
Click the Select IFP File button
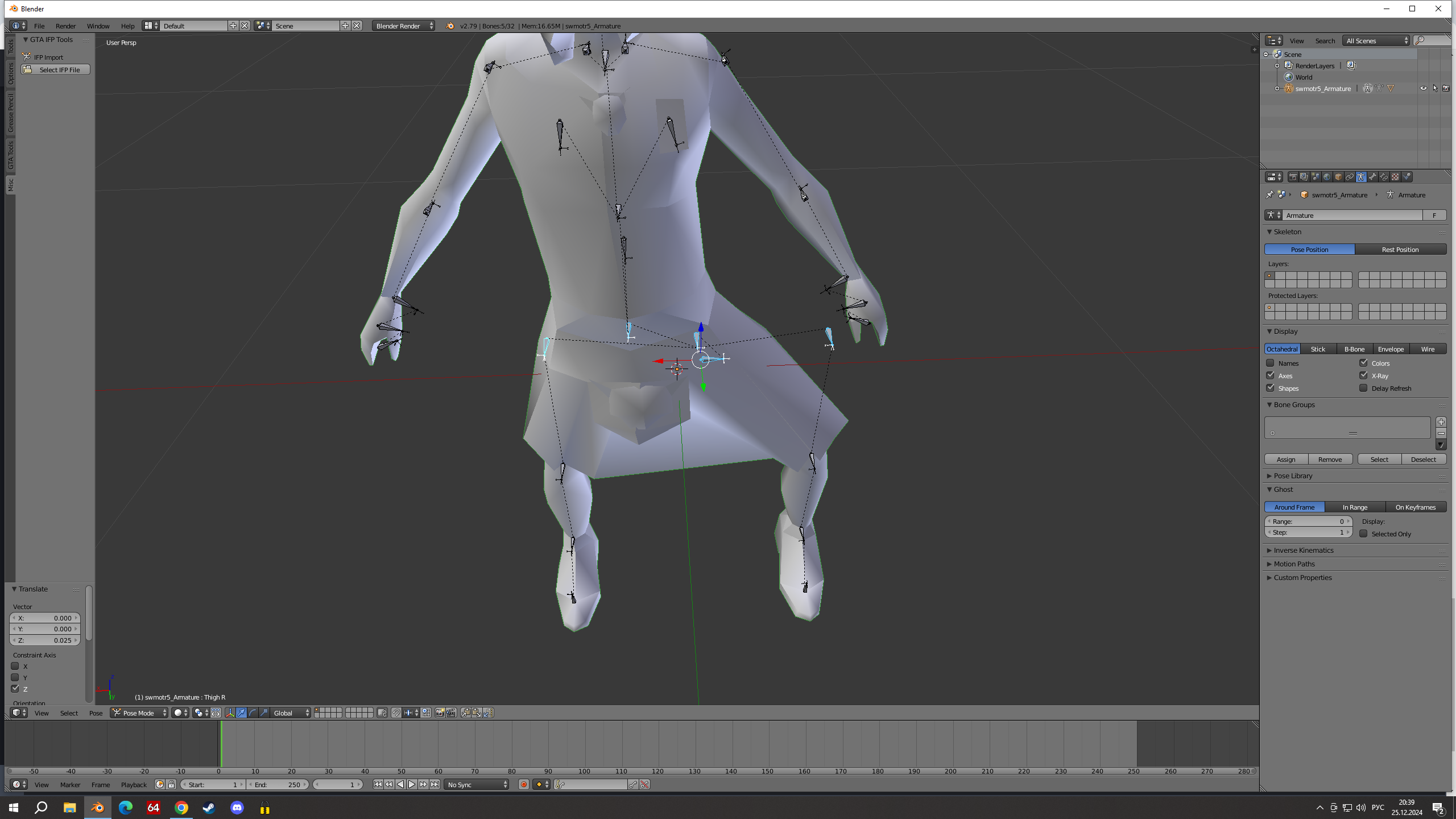(56, 69)
